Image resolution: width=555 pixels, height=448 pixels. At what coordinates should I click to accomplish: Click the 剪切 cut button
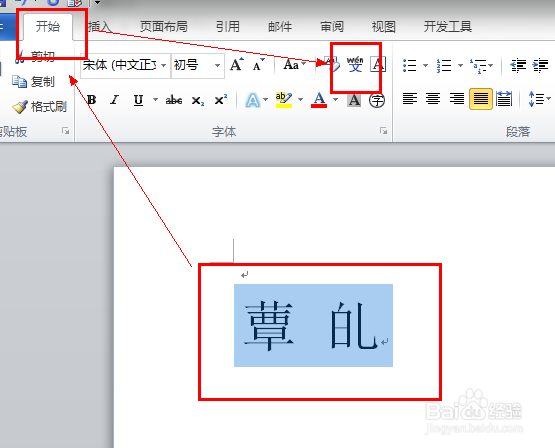(35, 56)
